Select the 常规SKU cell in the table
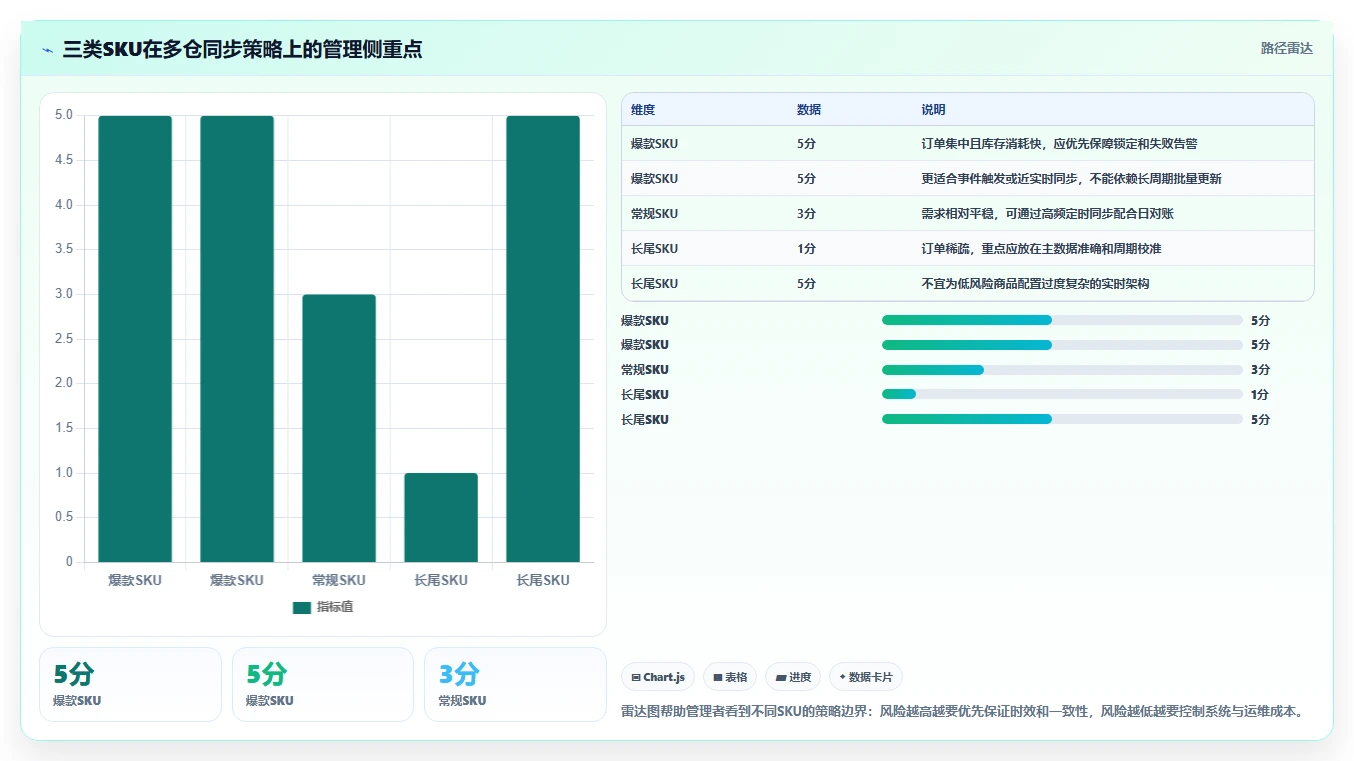The width and height of the screenshot is (1354, 761). tap(654, 214)
